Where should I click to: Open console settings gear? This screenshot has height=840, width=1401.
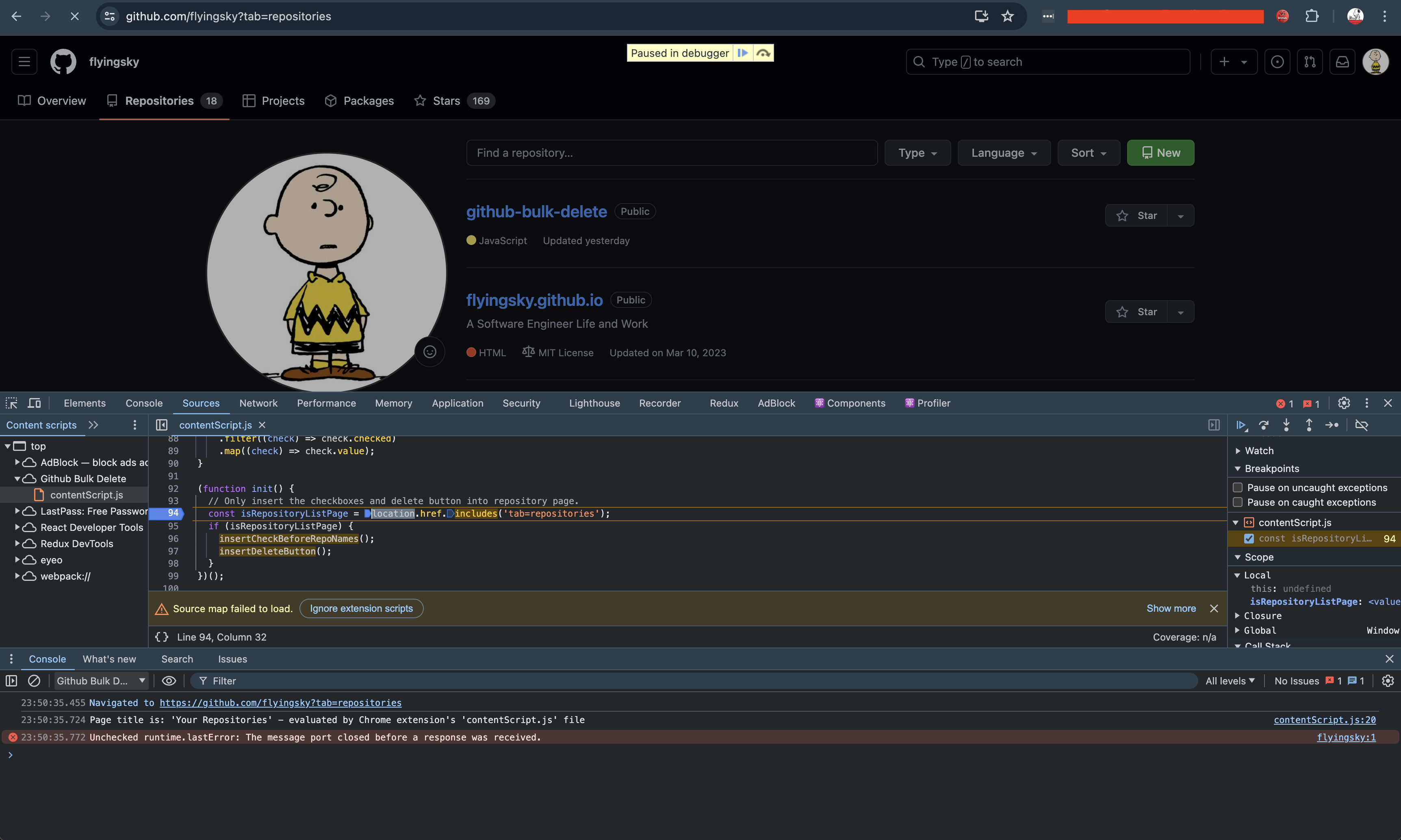tap(1388, 681)
